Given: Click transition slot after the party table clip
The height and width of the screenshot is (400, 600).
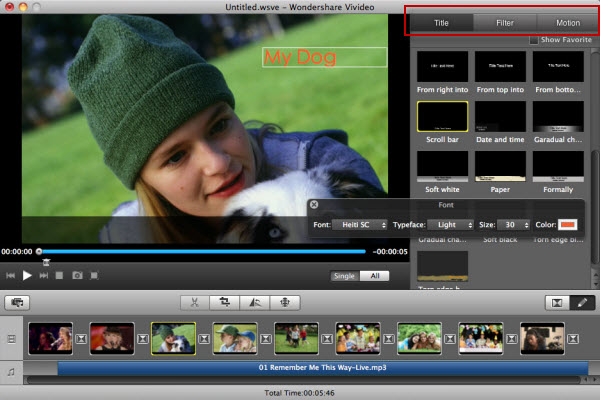Looking at the screenshot, I should [x=512, y=339].
